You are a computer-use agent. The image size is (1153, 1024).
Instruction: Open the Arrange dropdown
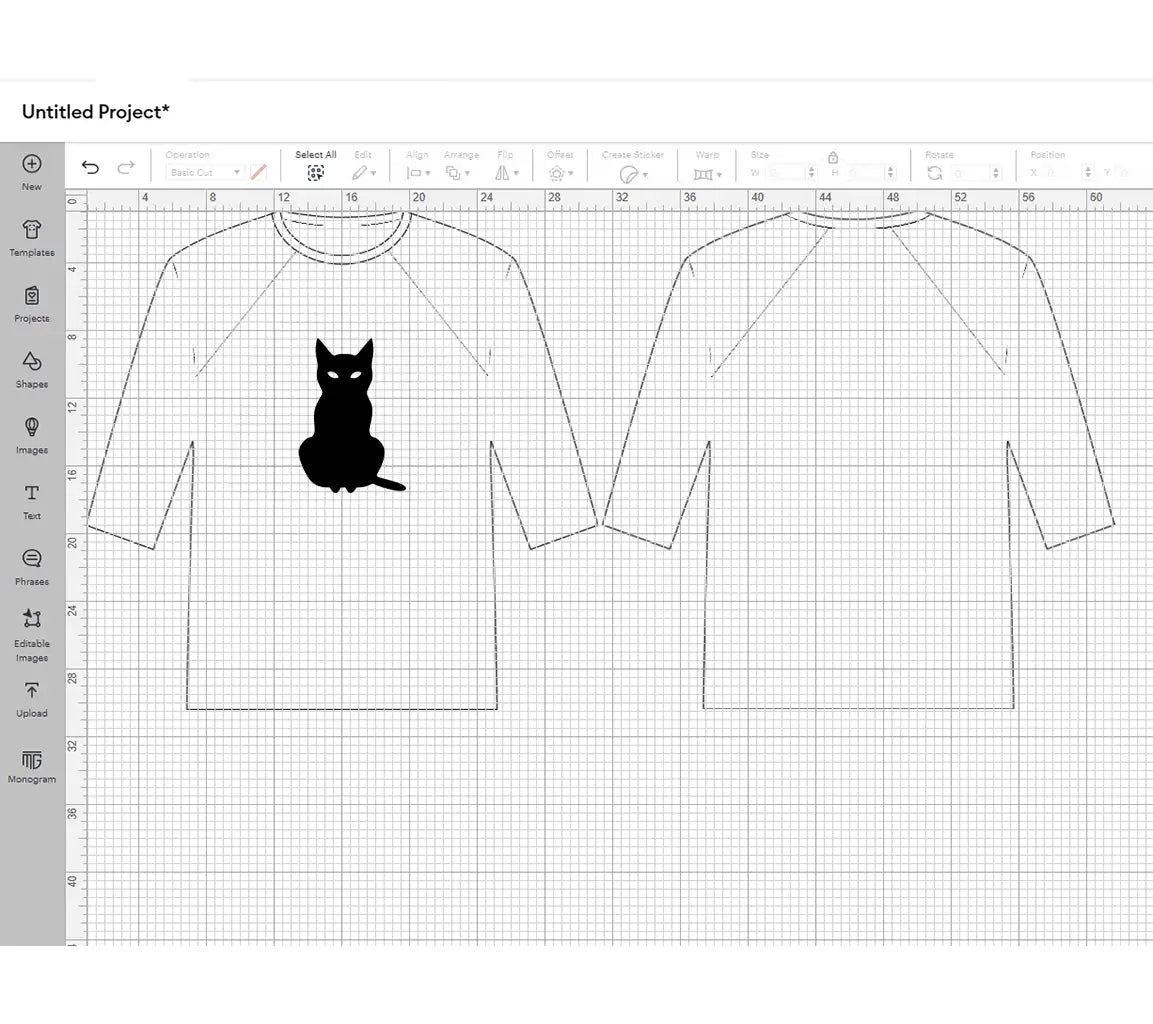pyautogui.click(x=457, y=173)
